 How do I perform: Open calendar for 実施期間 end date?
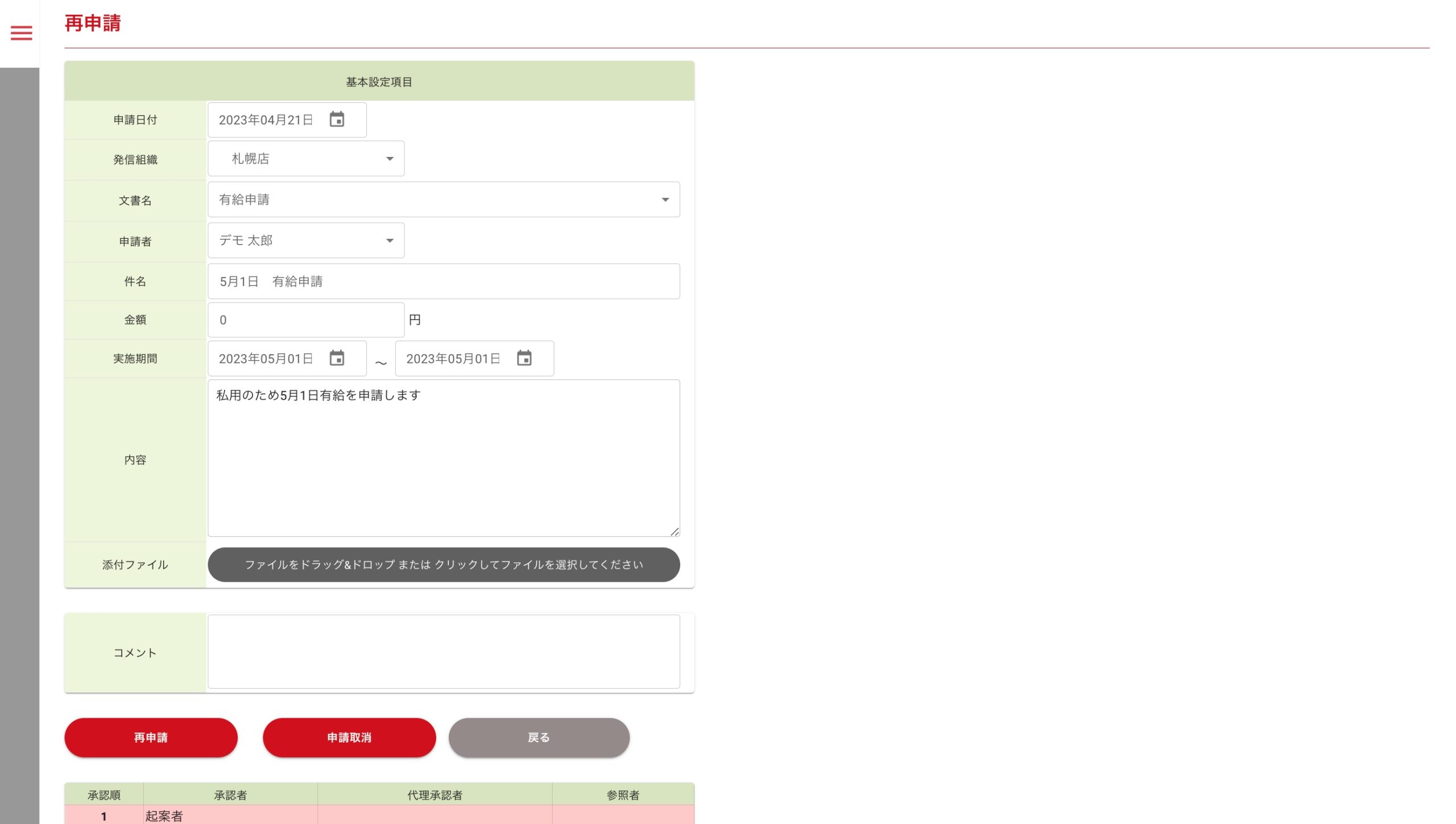(x=524, y=358)
